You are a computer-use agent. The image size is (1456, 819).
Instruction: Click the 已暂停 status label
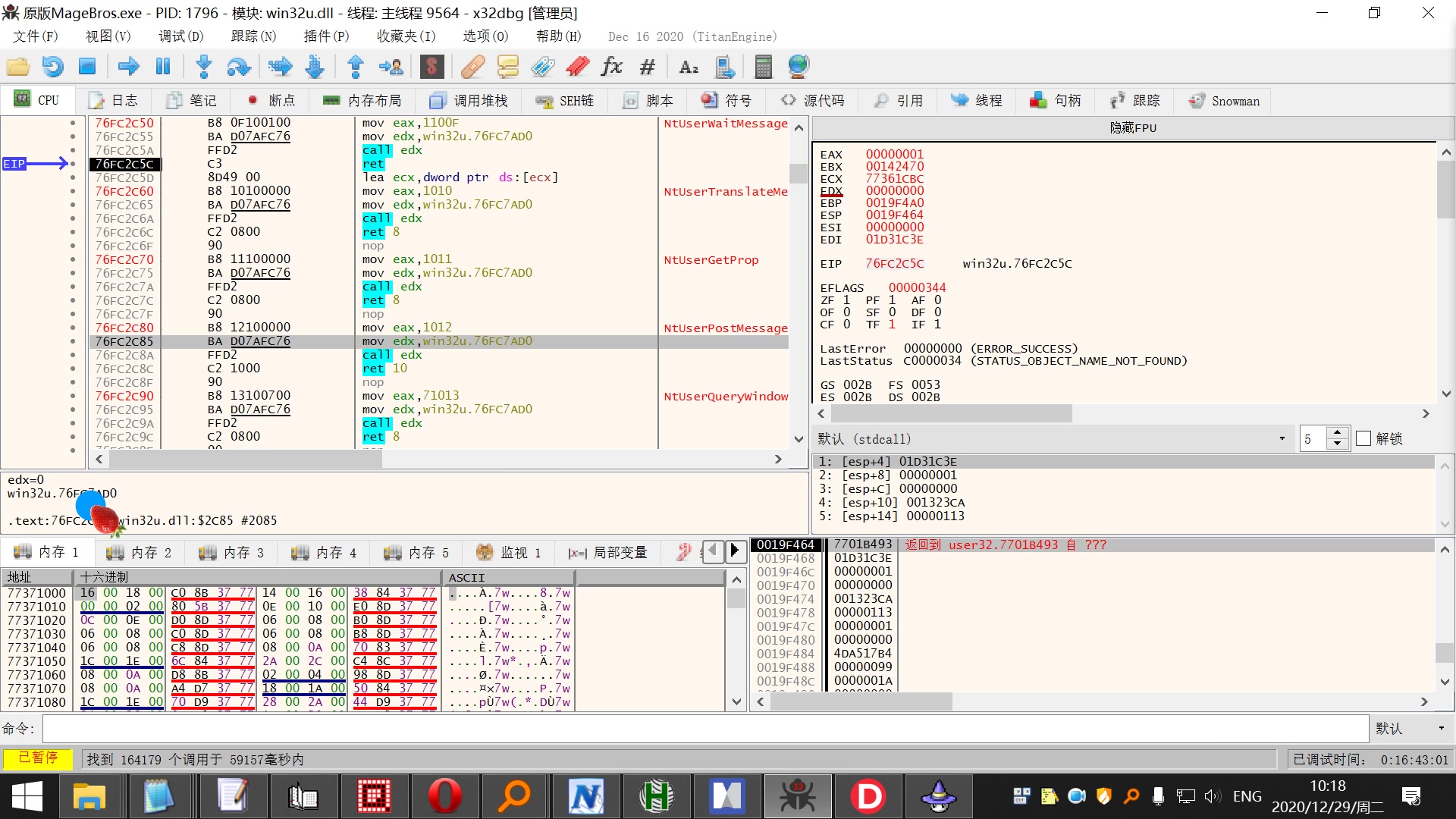point(37,758)
